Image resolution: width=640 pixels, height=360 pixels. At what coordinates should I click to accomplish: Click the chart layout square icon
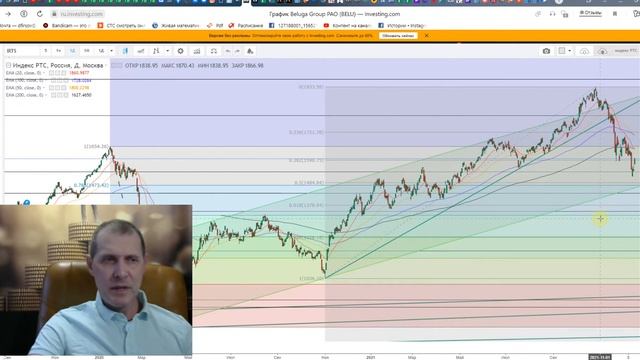click(x=562, y=51)
